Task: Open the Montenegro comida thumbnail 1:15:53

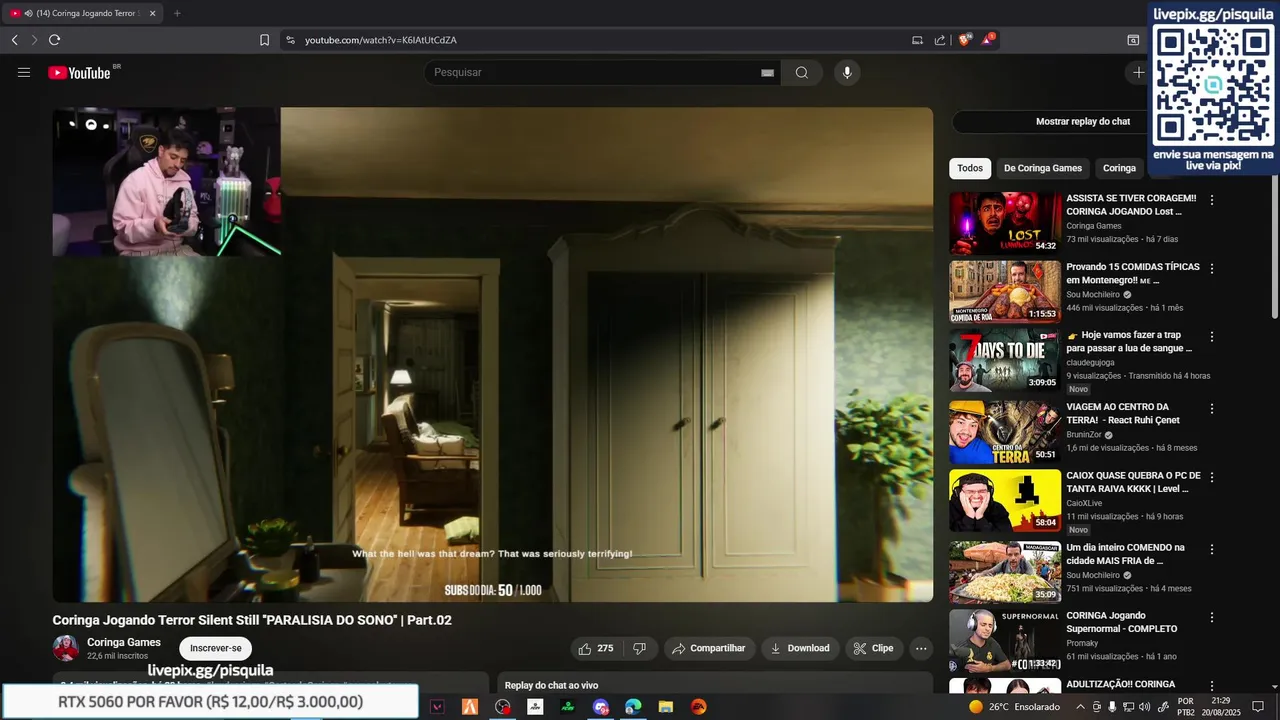Action: (1005, 292)
